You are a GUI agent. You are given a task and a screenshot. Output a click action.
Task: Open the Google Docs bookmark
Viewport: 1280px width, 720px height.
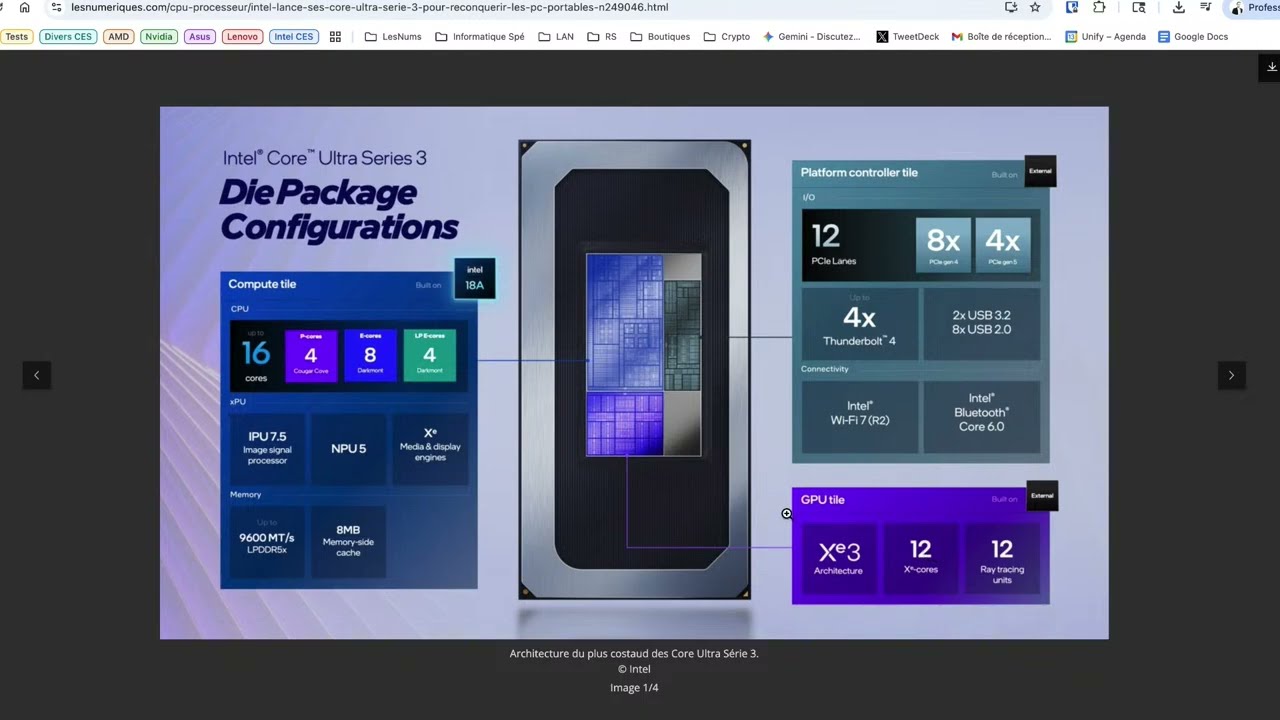tap(1193, 37)
